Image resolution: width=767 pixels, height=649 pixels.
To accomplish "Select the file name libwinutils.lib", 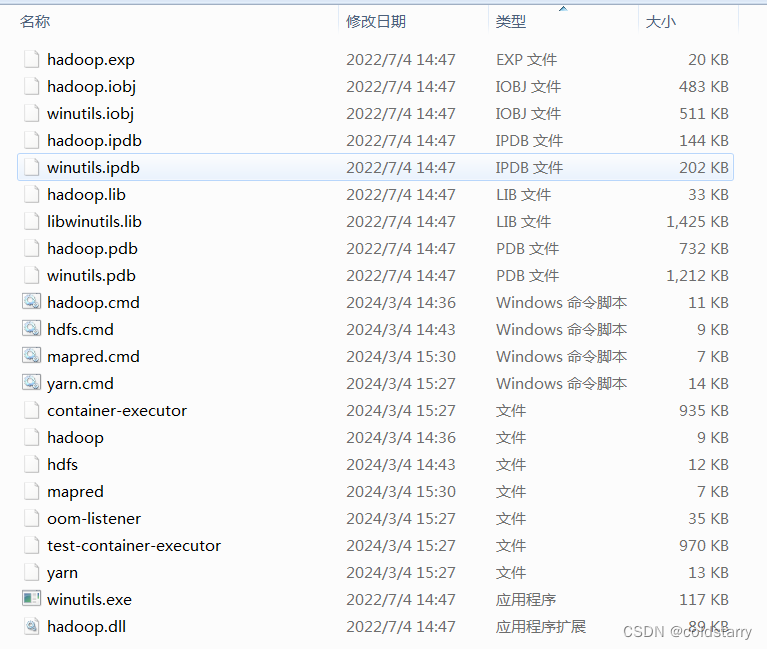I will (x=94, y=222).
